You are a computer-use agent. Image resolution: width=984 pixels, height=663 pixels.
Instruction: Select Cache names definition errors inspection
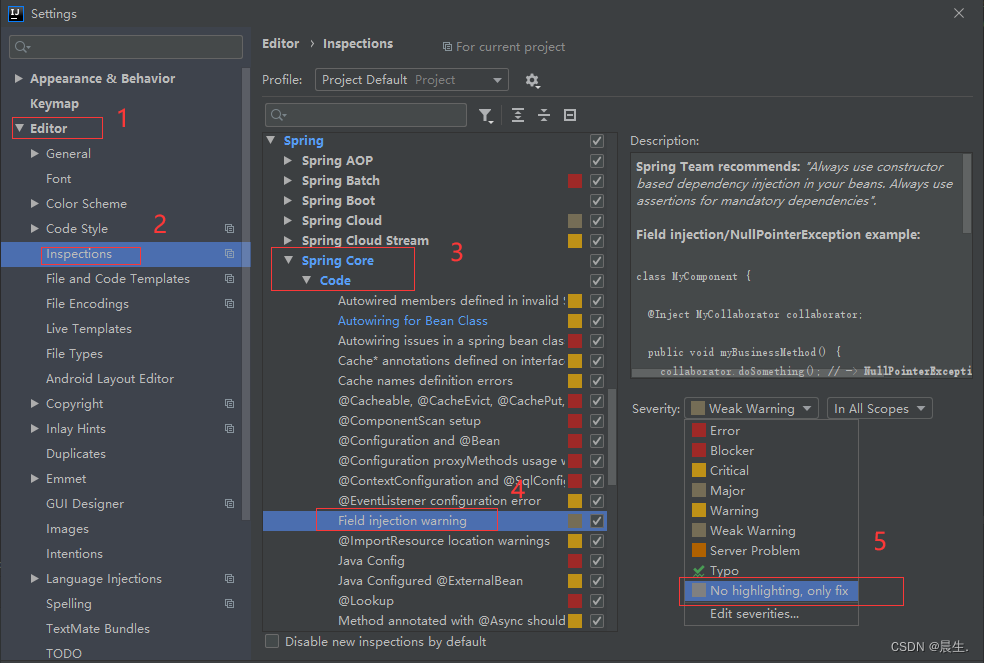(x=425, y=380)
